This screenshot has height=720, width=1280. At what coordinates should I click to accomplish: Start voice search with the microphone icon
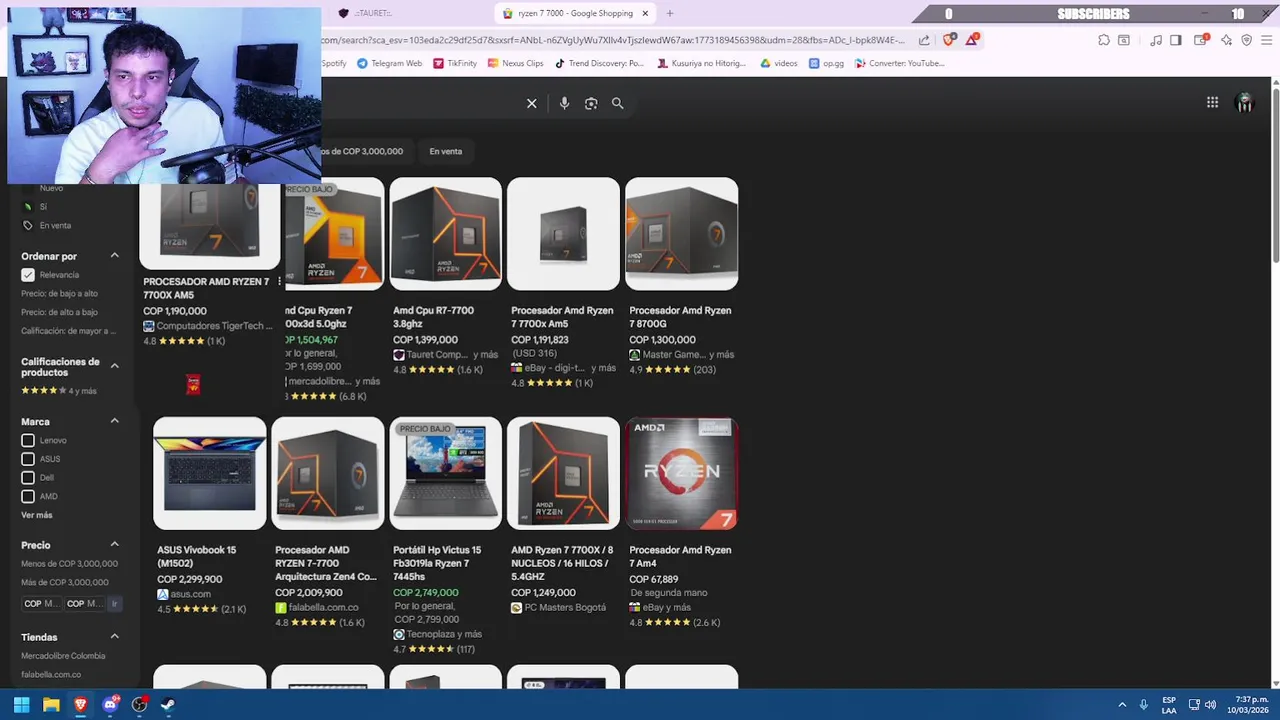564,103
